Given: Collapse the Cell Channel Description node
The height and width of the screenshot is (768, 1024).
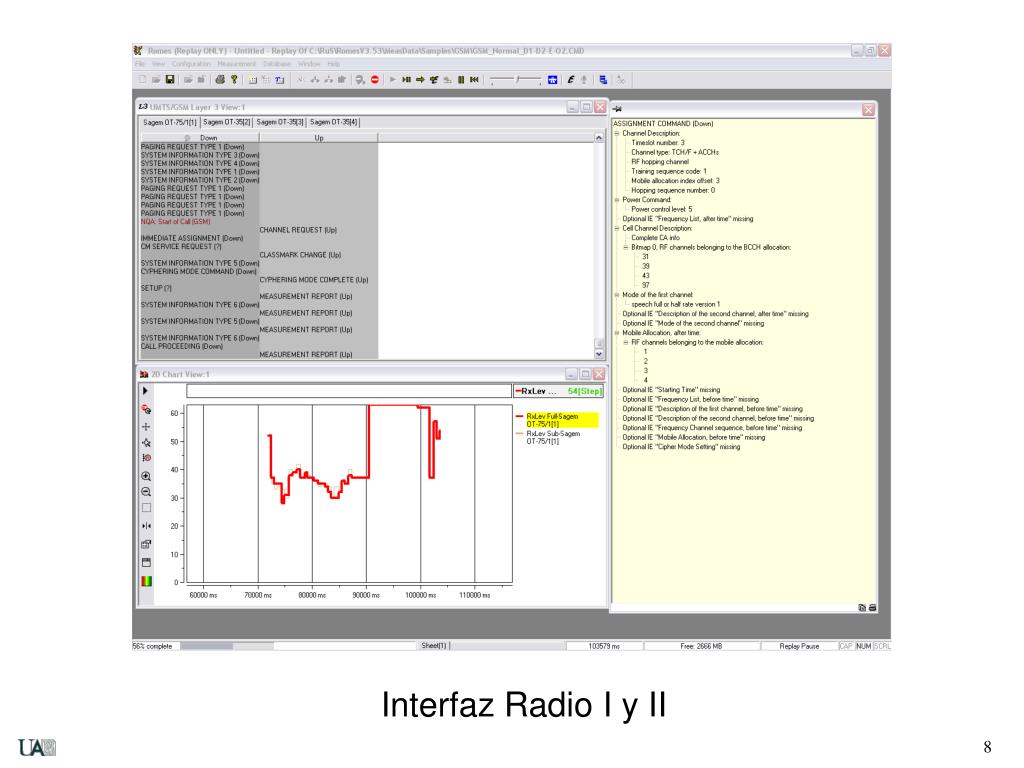Looking at the screenshot, I should [617, 229].
